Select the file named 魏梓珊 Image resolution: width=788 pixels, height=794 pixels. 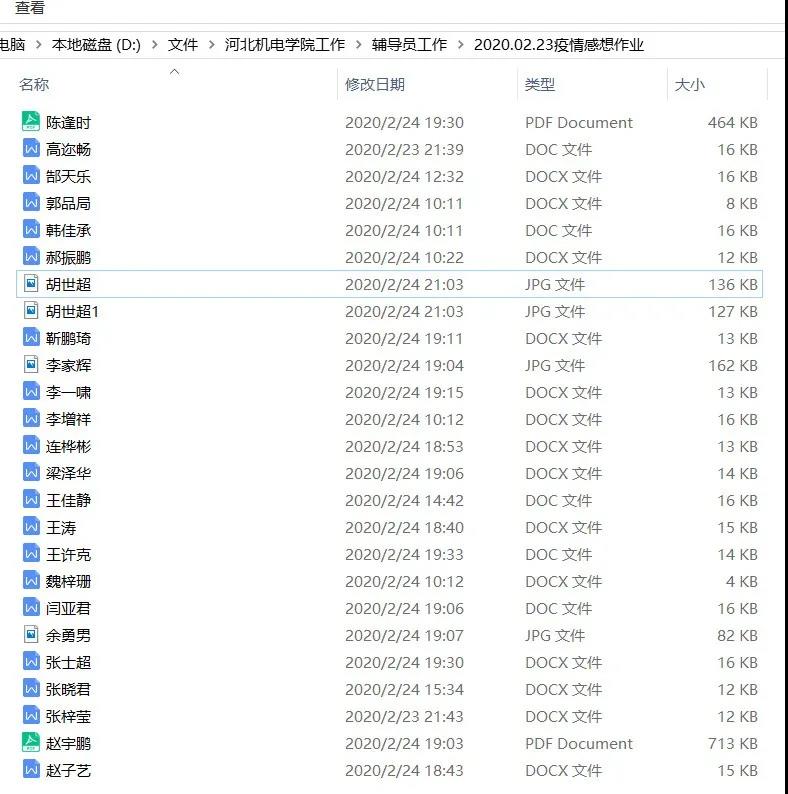pos(68,581)
